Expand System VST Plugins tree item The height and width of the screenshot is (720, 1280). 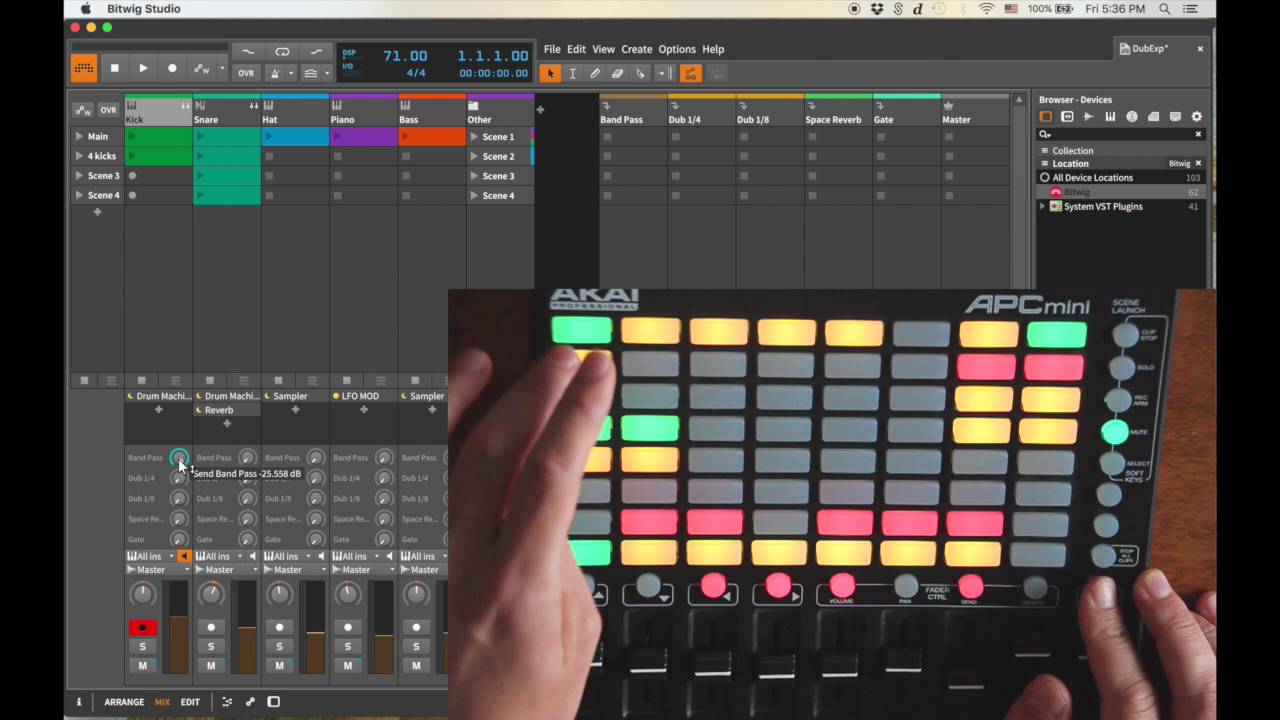(x=1043, y=207)
